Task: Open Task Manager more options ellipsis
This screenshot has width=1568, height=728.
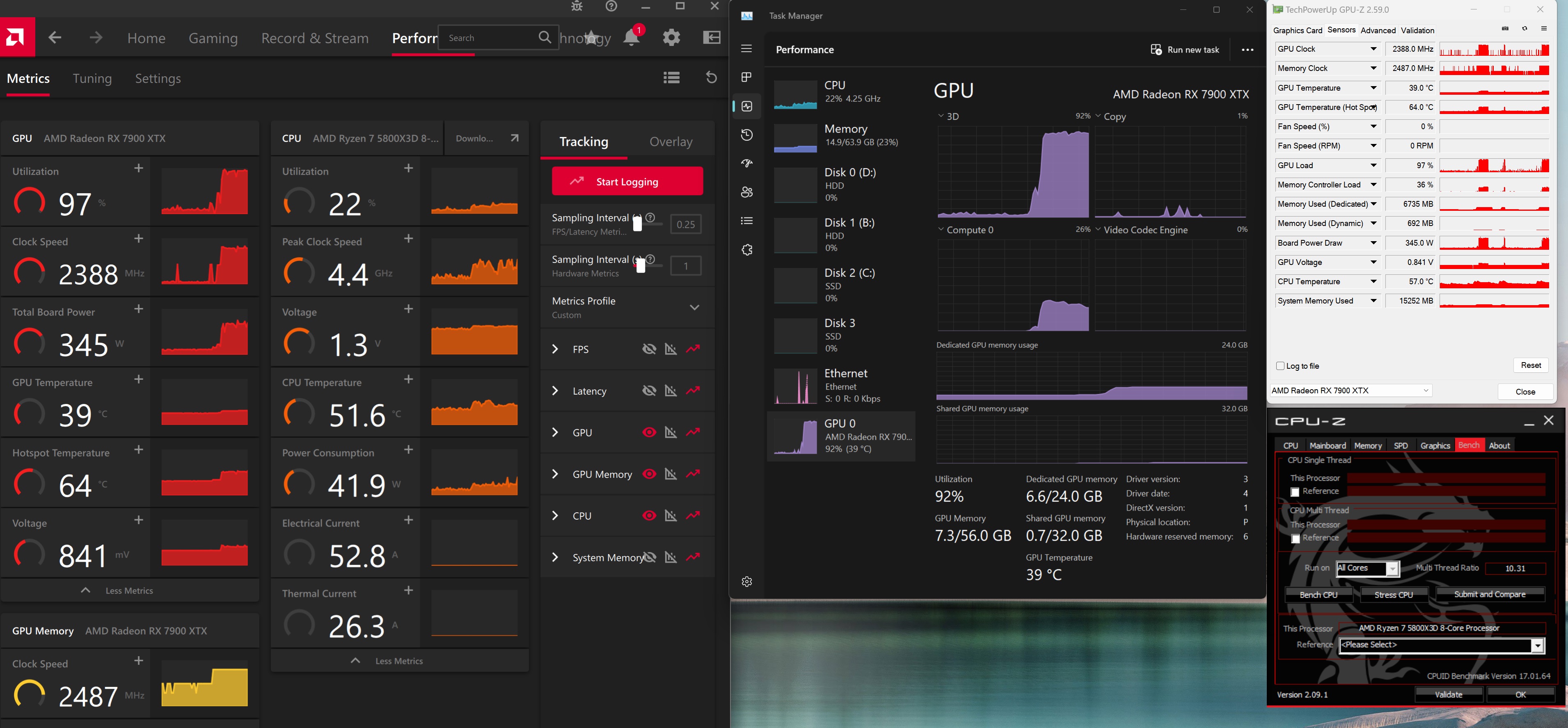Action: 1247,50
